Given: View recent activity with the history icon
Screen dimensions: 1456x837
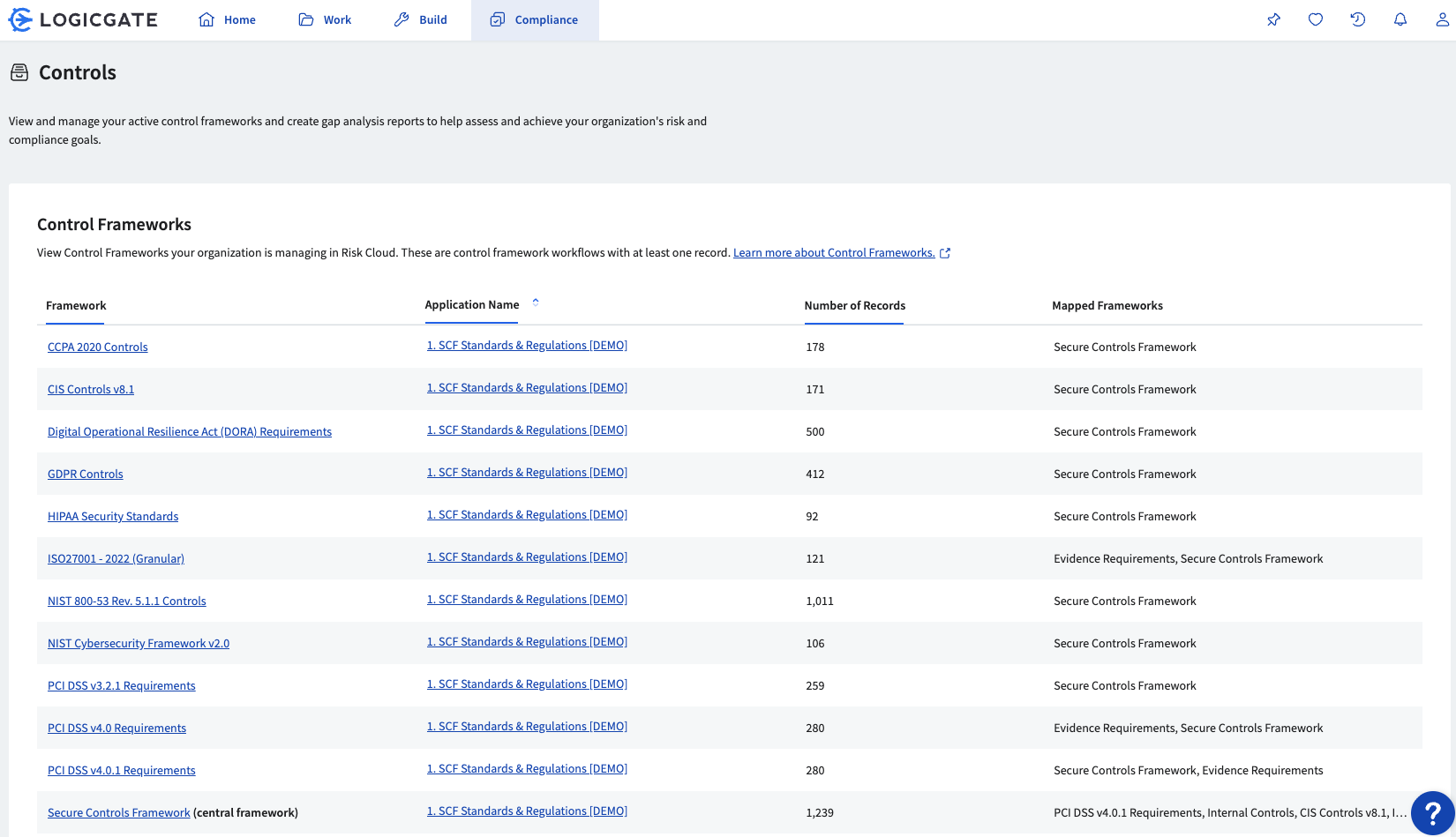Looking at the screenshot, I should (1358, 19).
